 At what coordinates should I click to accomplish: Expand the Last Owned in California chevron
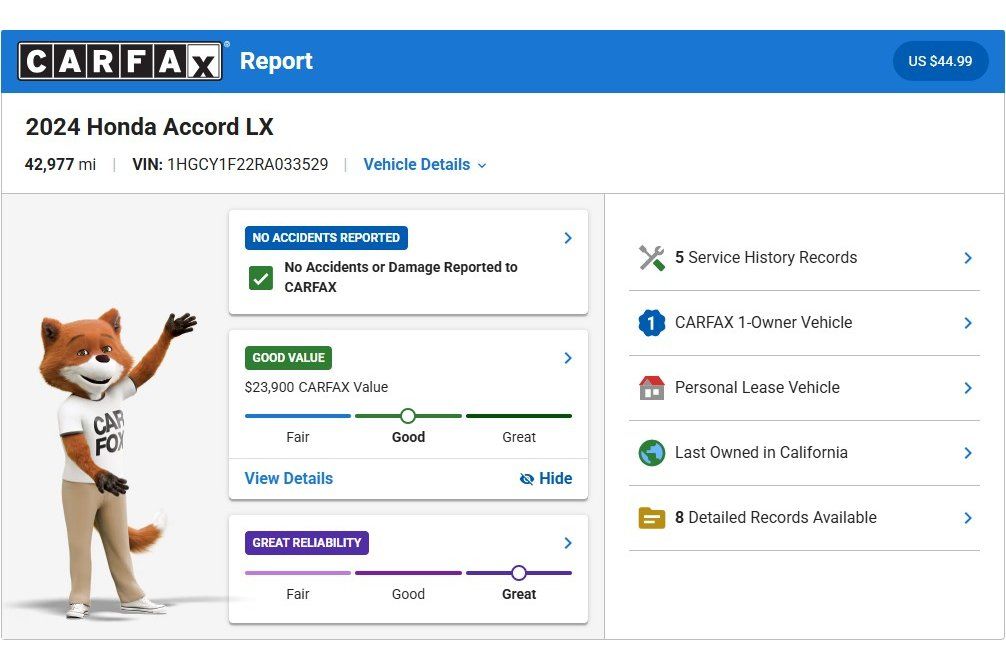[x=968, y=453]
